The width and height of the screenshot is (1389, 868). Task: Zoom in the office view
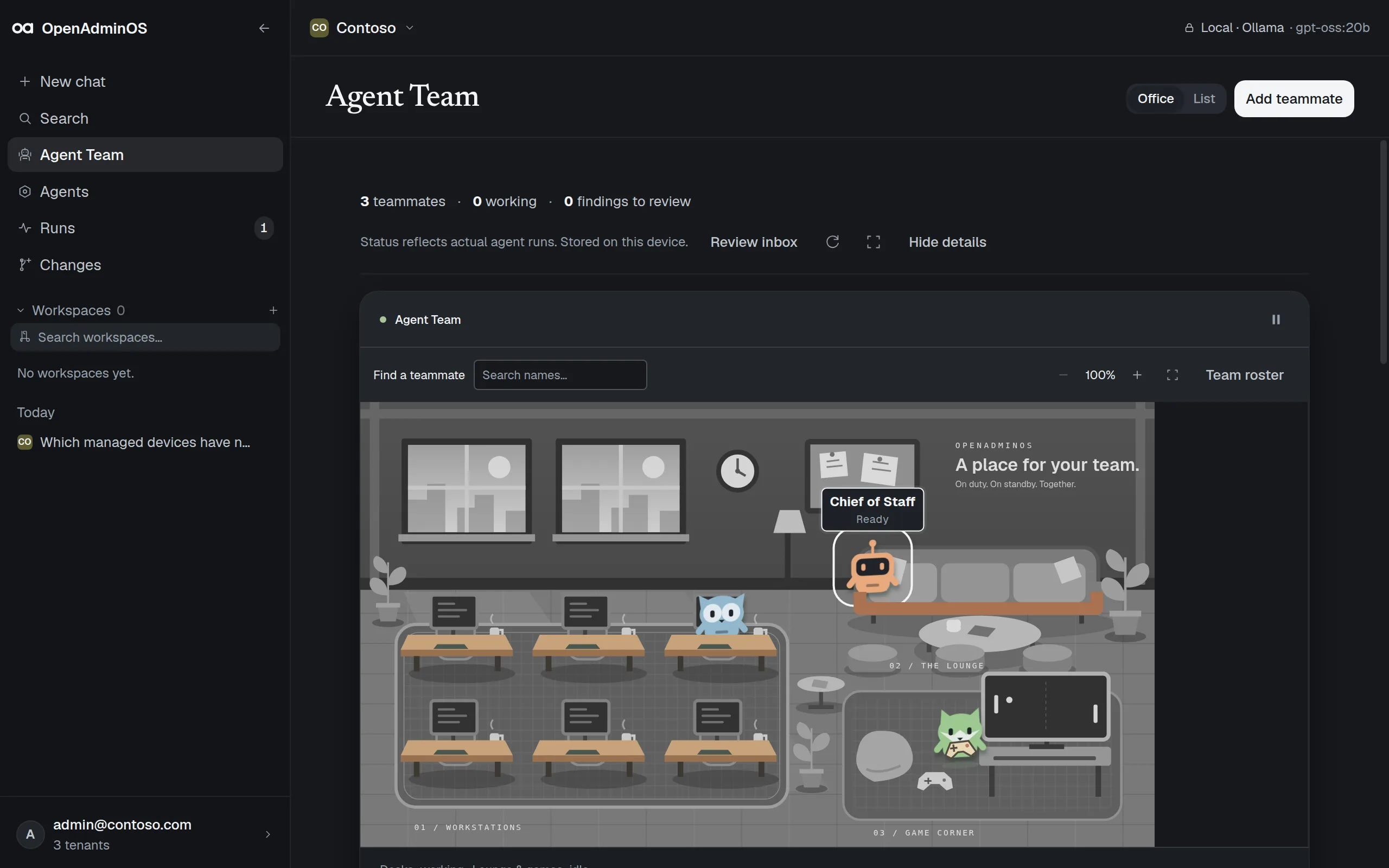[x=1137, y=375]
